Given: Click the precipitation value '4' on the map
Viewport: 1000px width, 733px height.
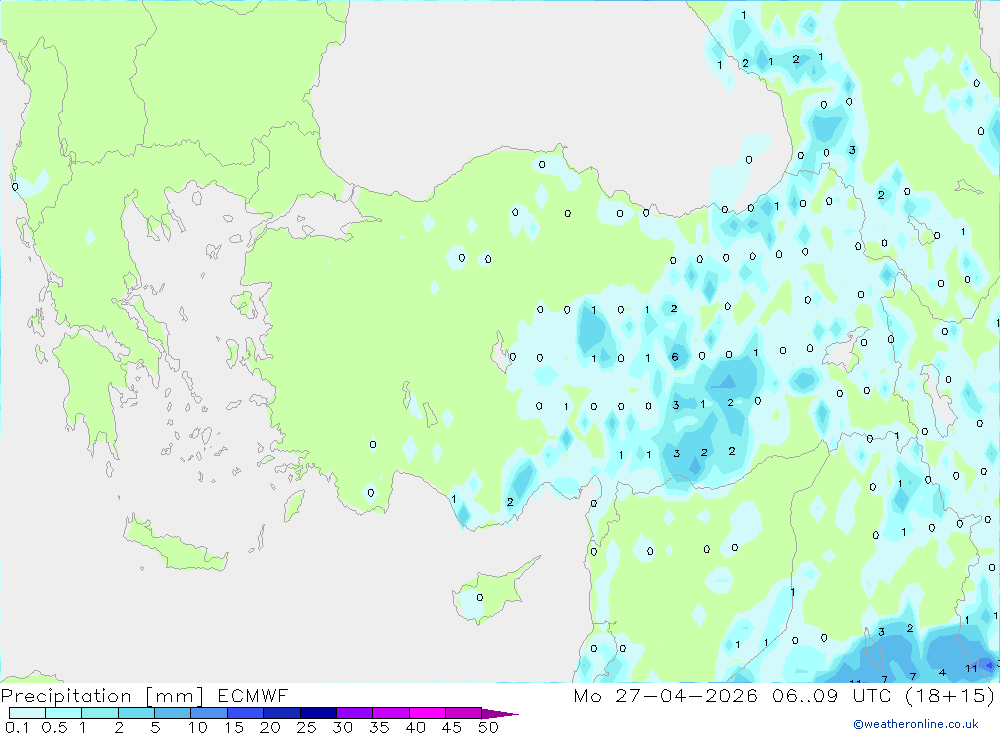Looking at the screenshot, I should (x=943, y=672).
